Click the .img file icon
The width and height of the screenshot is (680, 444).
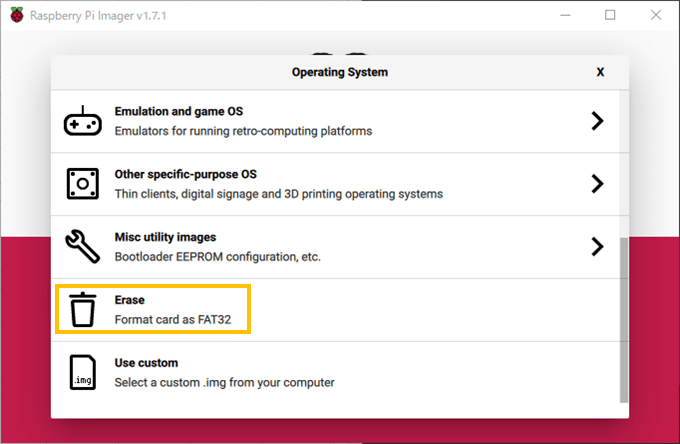82,372
